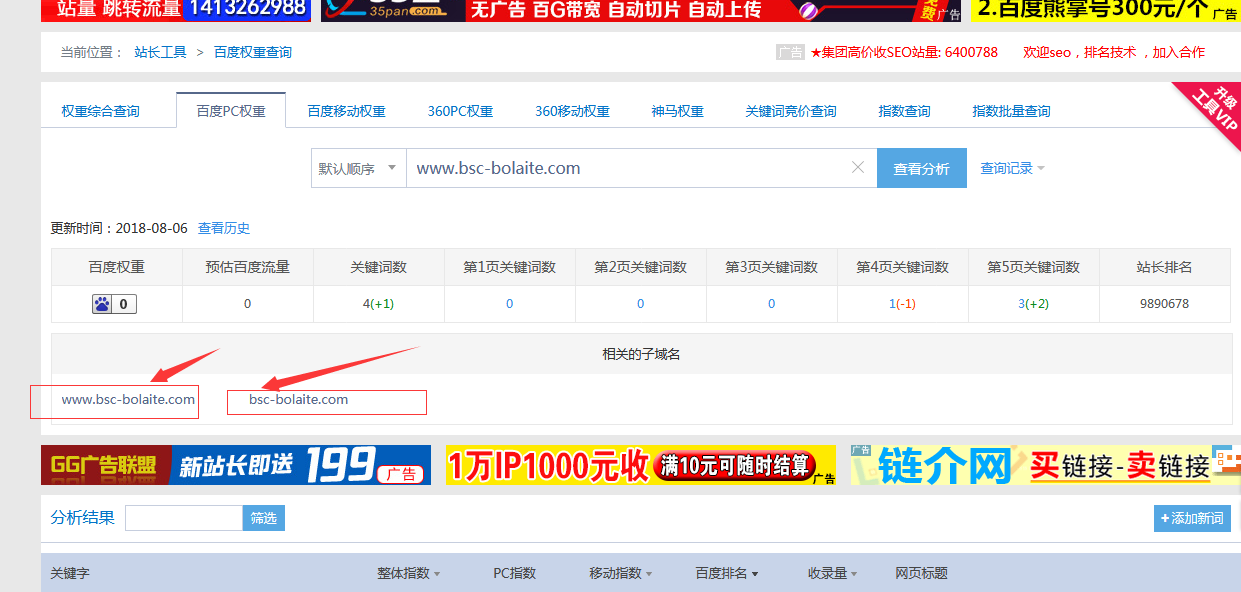Switch to the 指数批量查询 tab
Image resolution: width=1241 pixels, height=592 pixels.
(x=1011, y=111)
